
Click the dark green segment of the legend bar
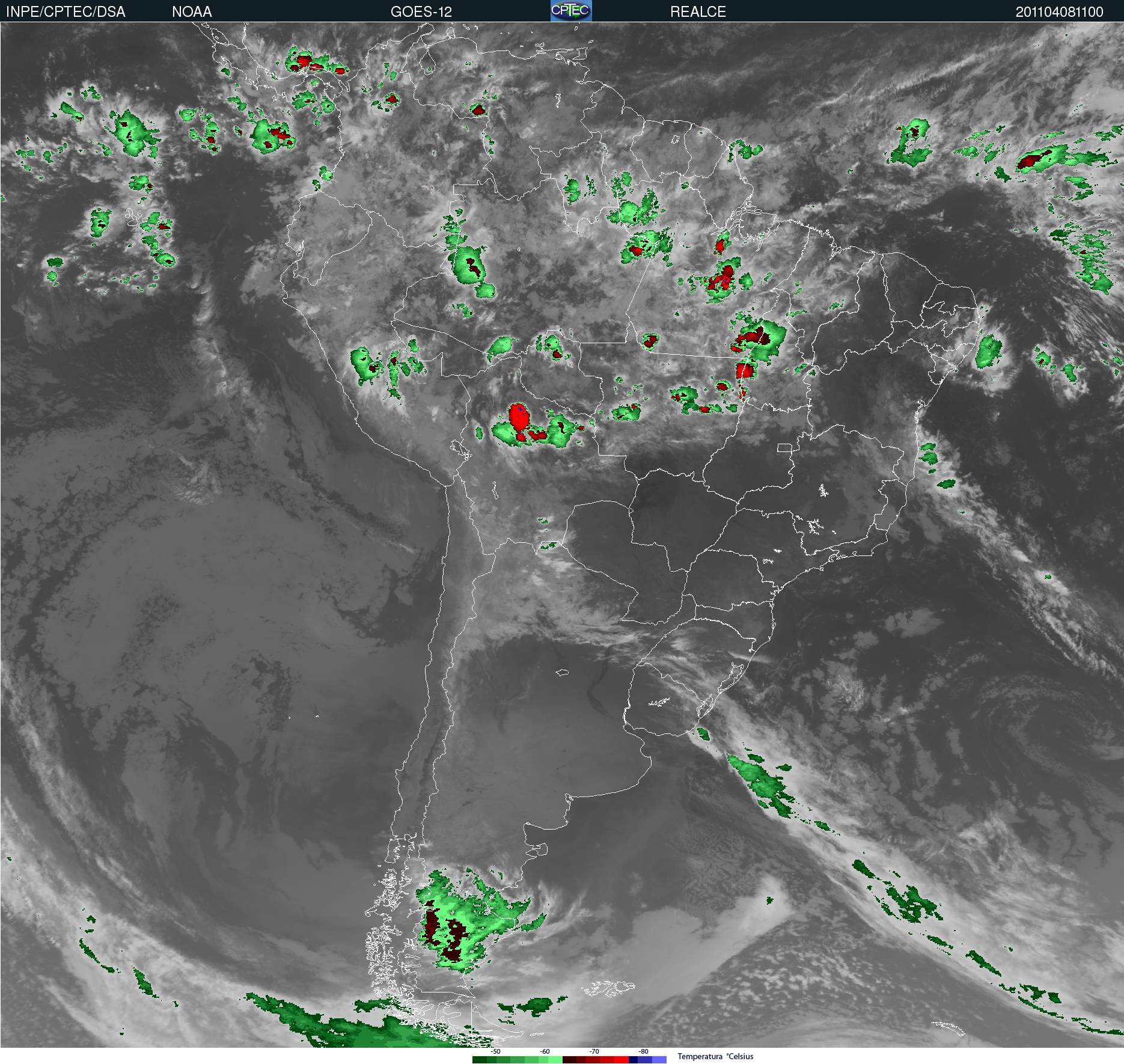(x=480, y=1060)
